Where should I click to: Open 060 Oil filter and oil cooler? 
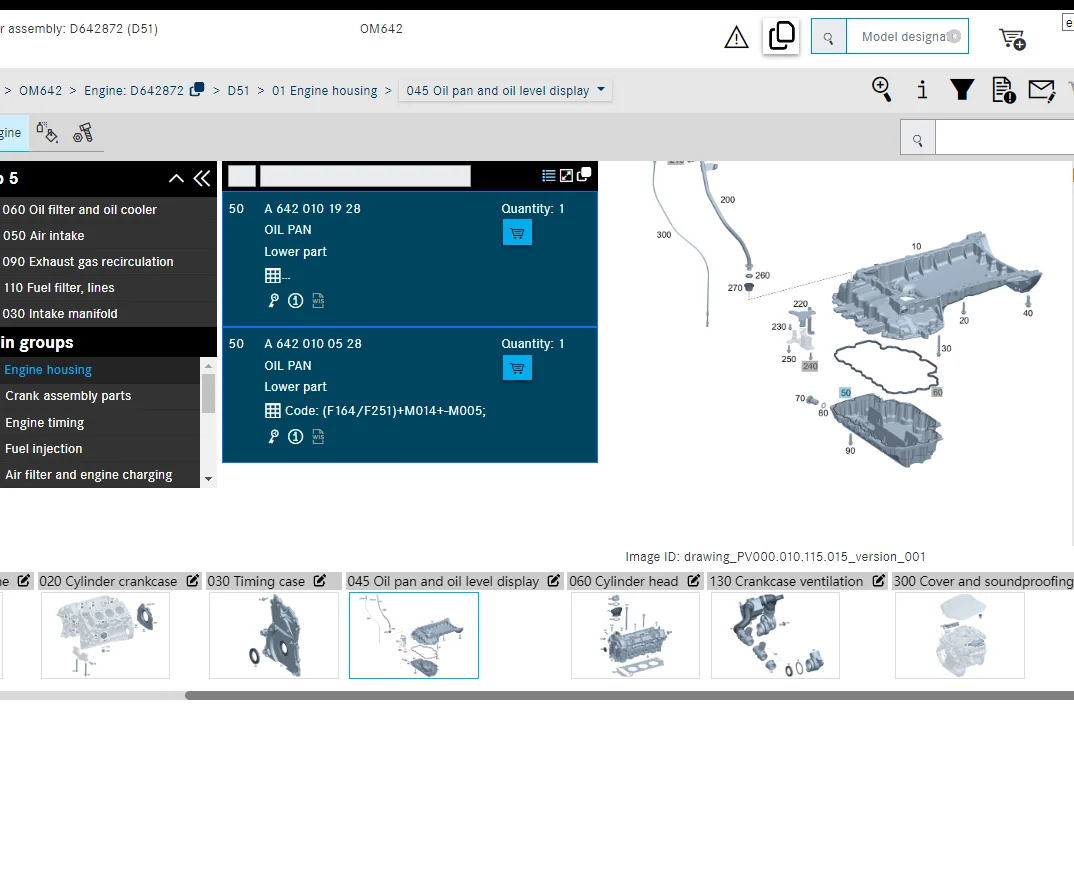[x=80, y=210]
